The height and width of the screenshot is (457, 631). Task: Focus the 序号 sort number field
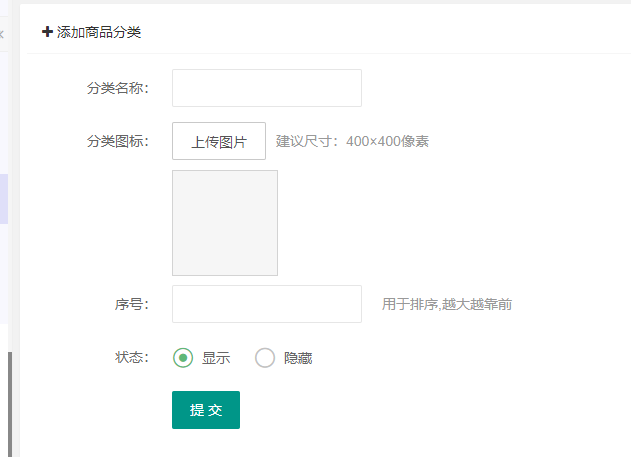pyautogui.click(x=266, y=304)
